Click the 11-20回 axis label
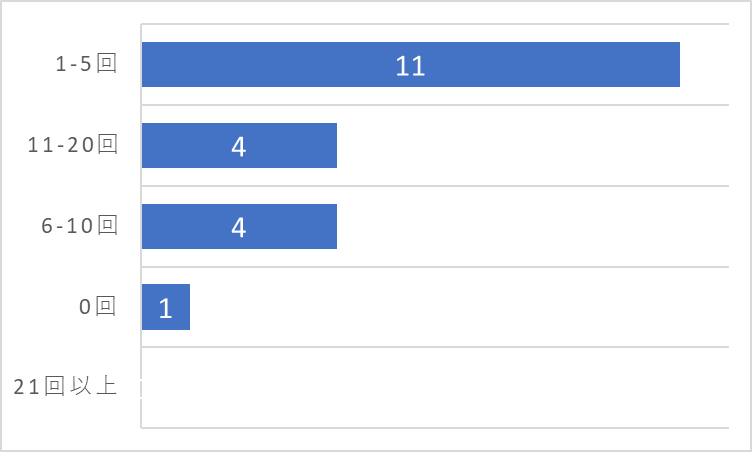The height and width of the screenshot is (452, 752). pos(72,145)
